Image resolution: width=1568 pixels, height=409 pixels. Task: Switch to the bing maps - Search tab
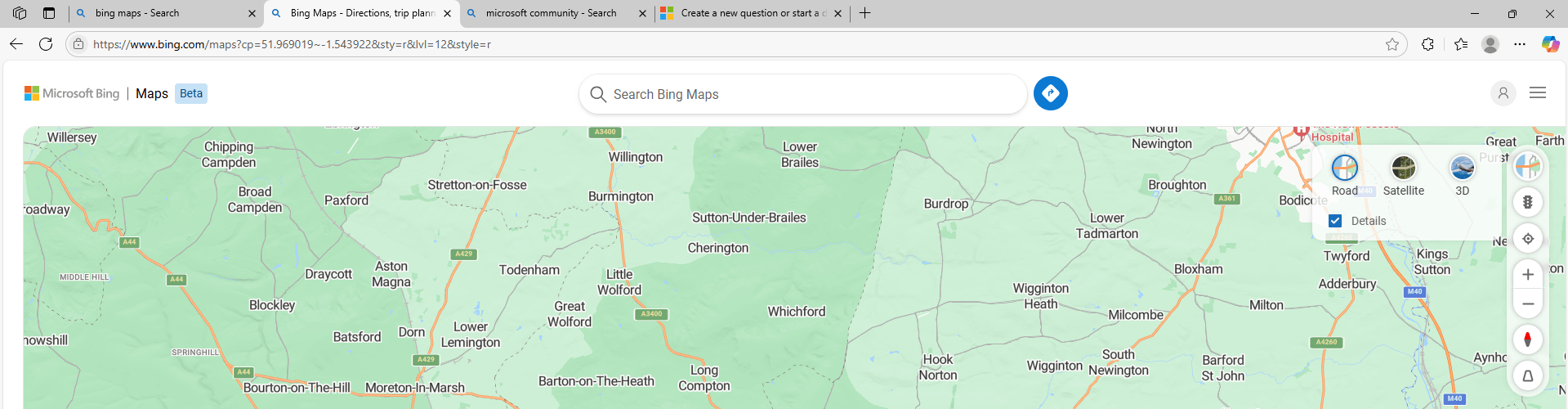(x=165, y=13)
